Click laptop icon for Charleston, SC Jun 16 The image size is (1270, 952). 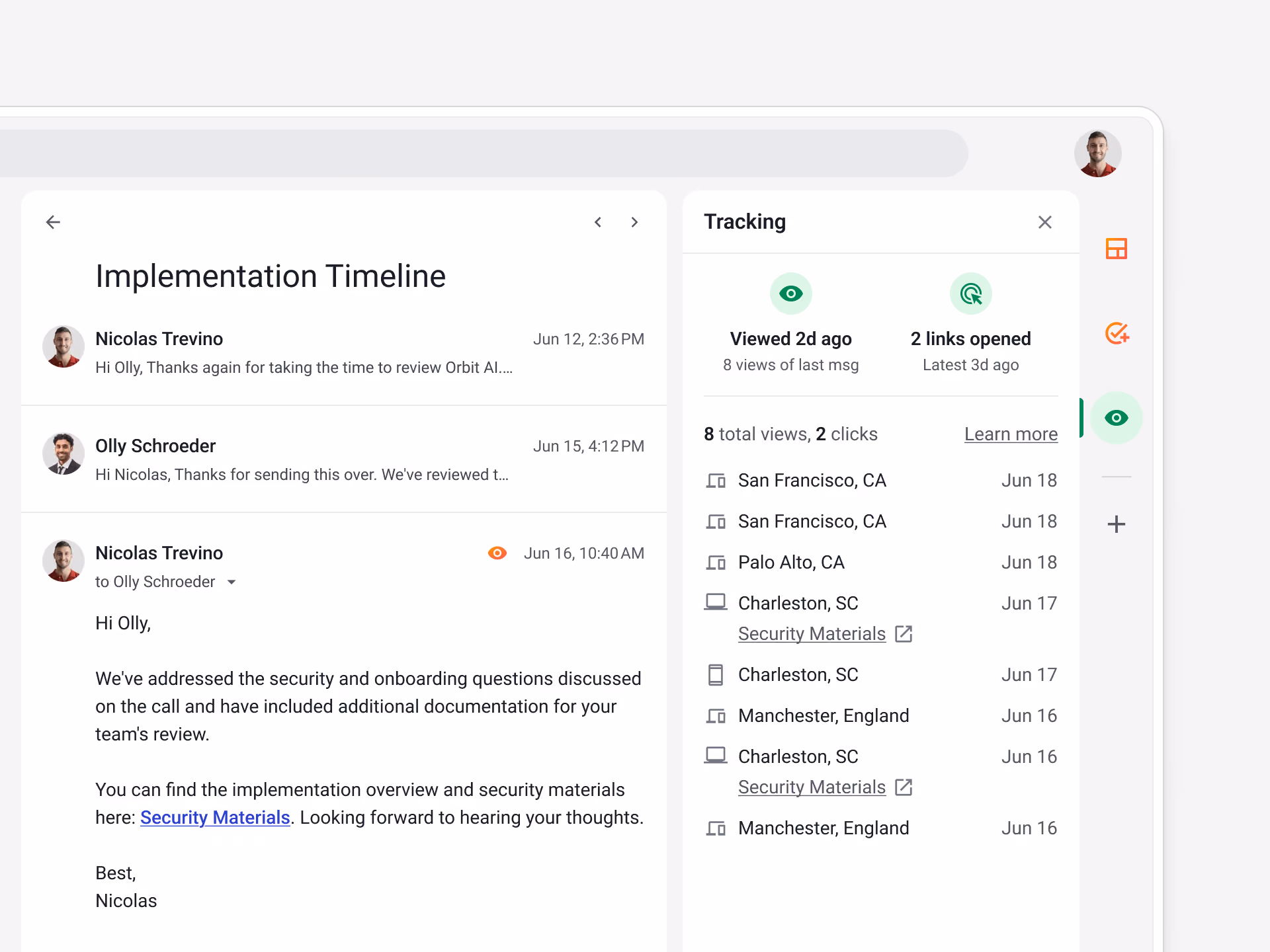(716, 756)
